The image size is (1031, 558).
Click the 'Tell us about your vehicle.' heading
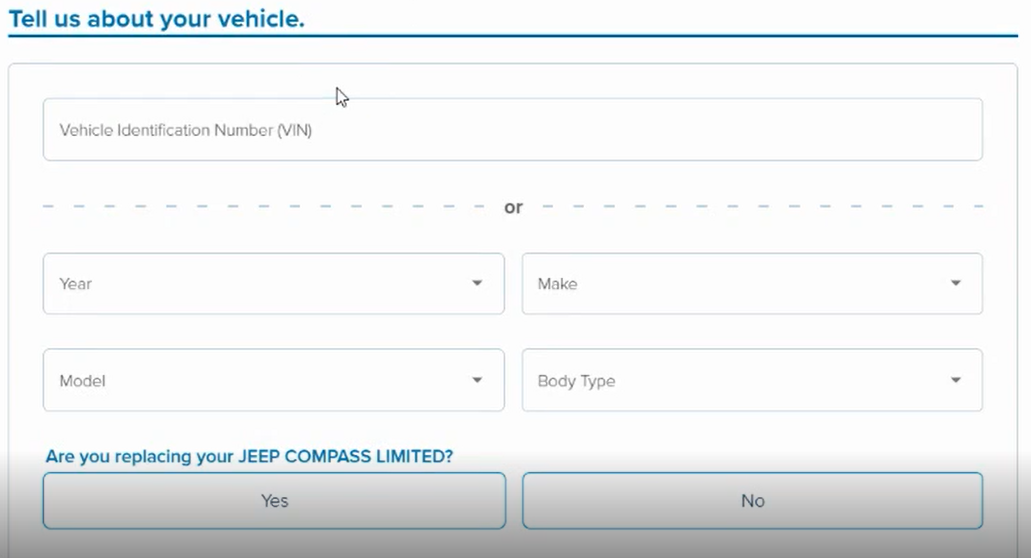156,18
